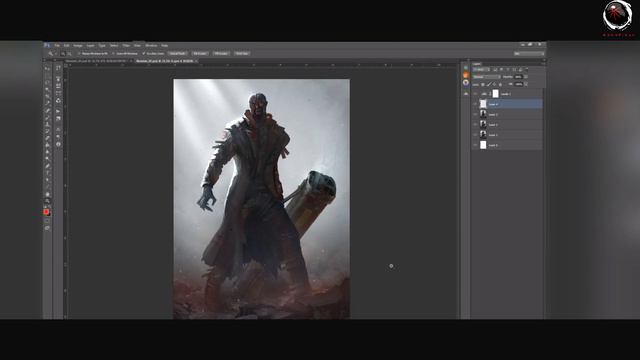Open the File menu
The width and height of the screenshot is (640, 360).
57,45
